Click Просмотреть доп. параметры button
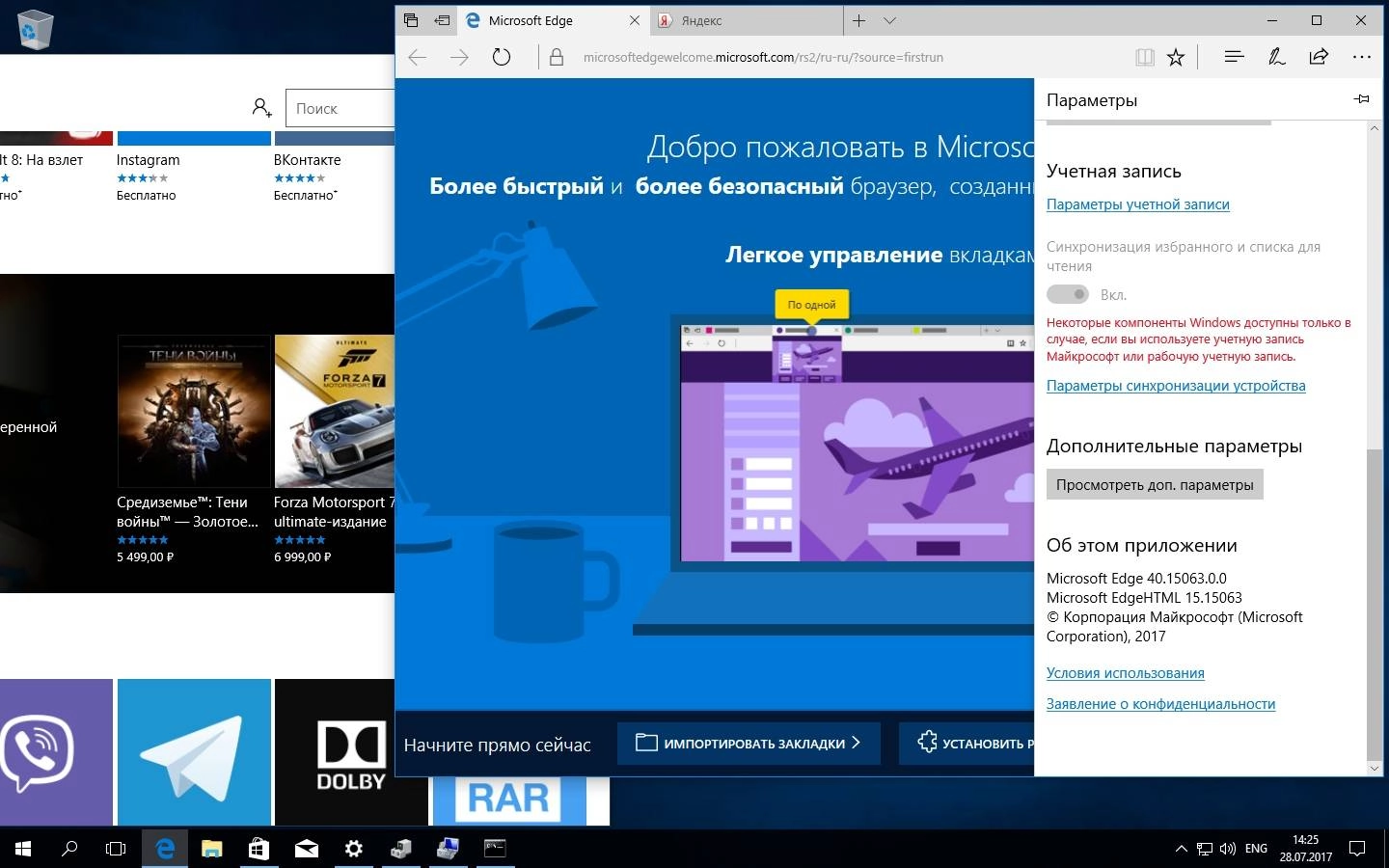 (1155, 484)
